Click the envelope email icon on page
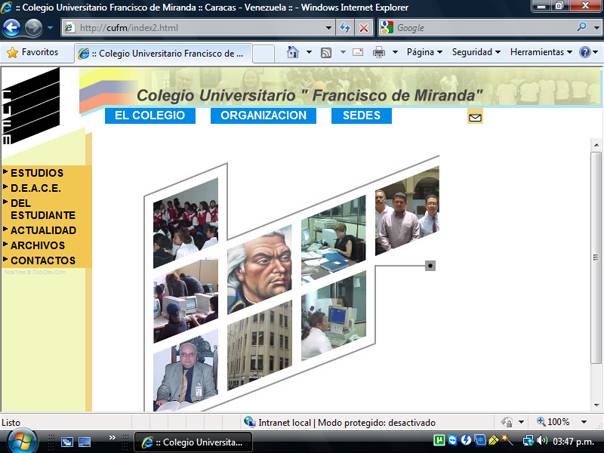Screen dimensions: 604x453 click(475, 117)
